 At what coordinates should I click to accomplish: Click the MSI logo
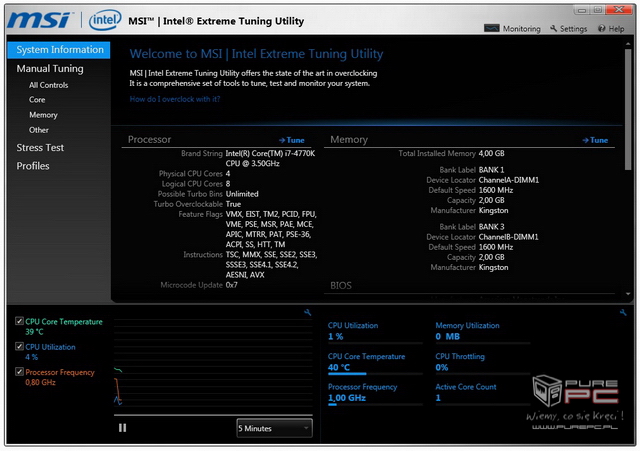click(x=42, y=20)
